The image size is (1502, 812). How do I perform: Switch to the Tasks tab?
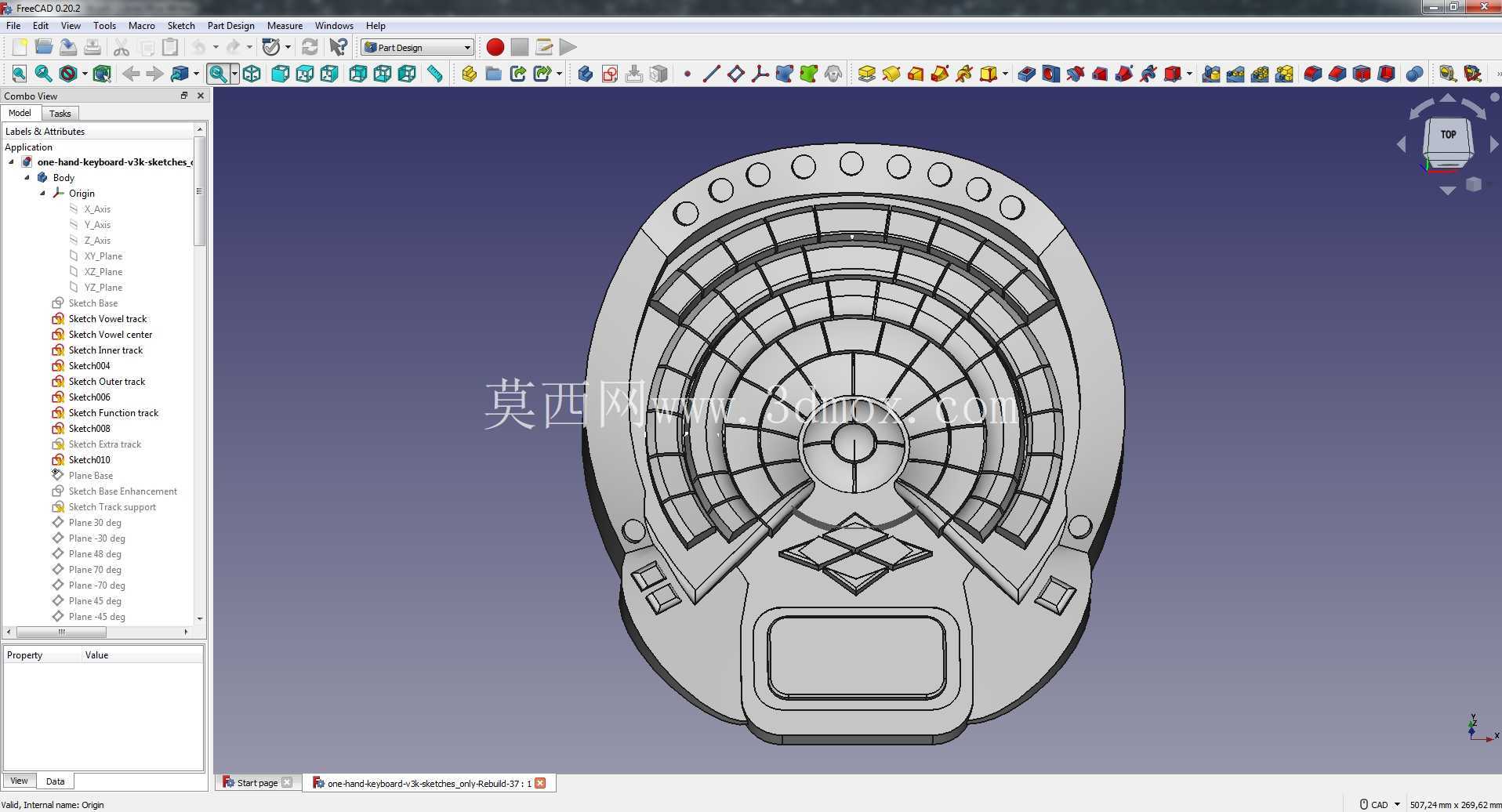(x=60, y=114)
